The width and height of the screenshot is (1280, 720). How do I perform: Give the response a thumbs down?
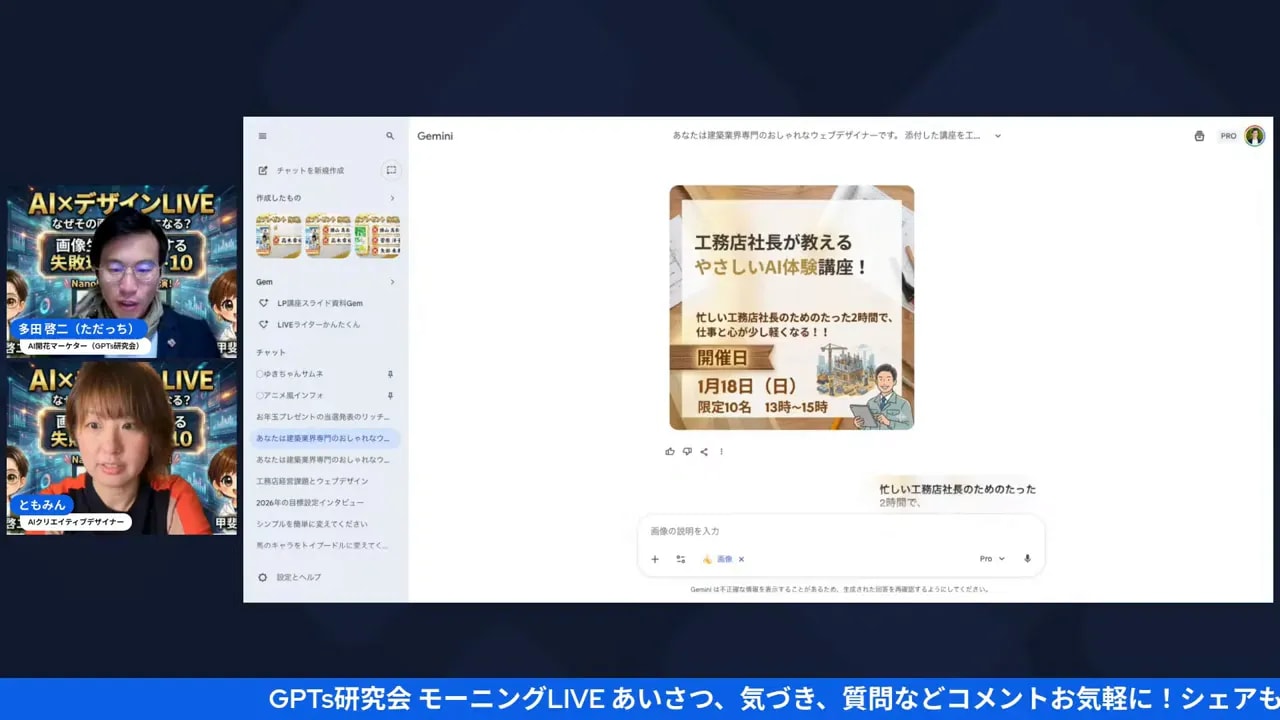(x=687, y=451)
